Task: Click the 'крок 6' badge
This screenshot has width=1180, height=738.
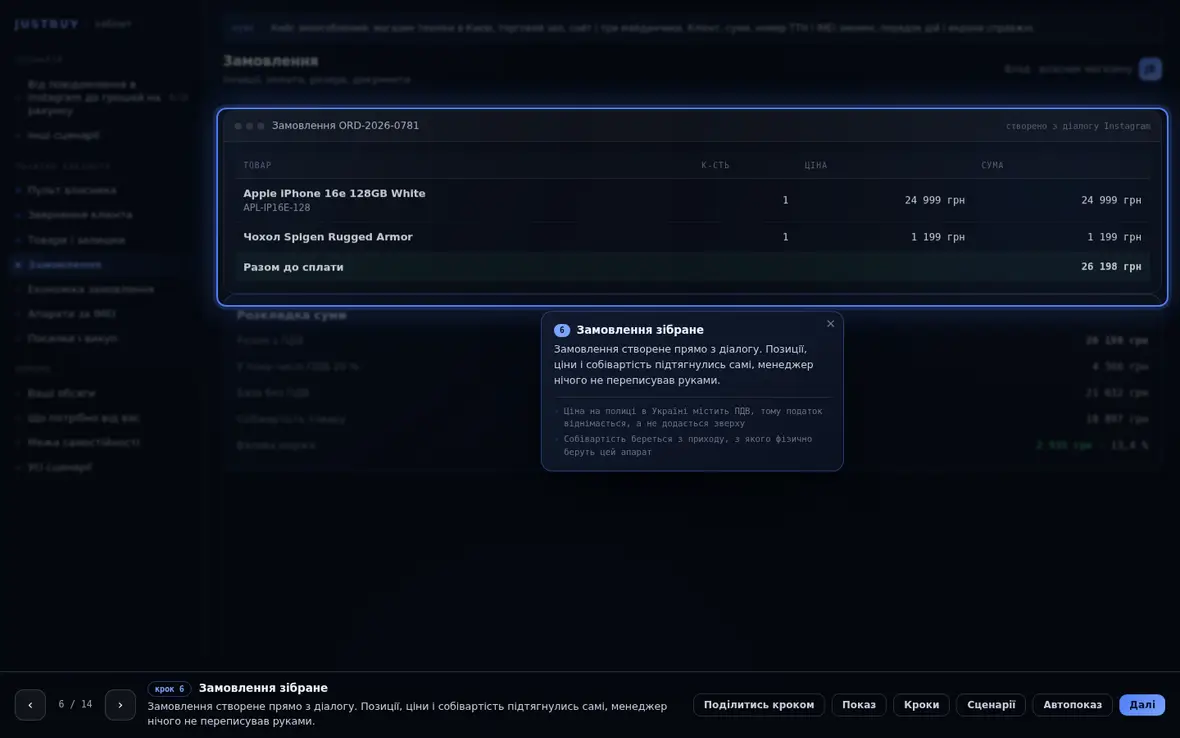Action: [x=169, y=688]
